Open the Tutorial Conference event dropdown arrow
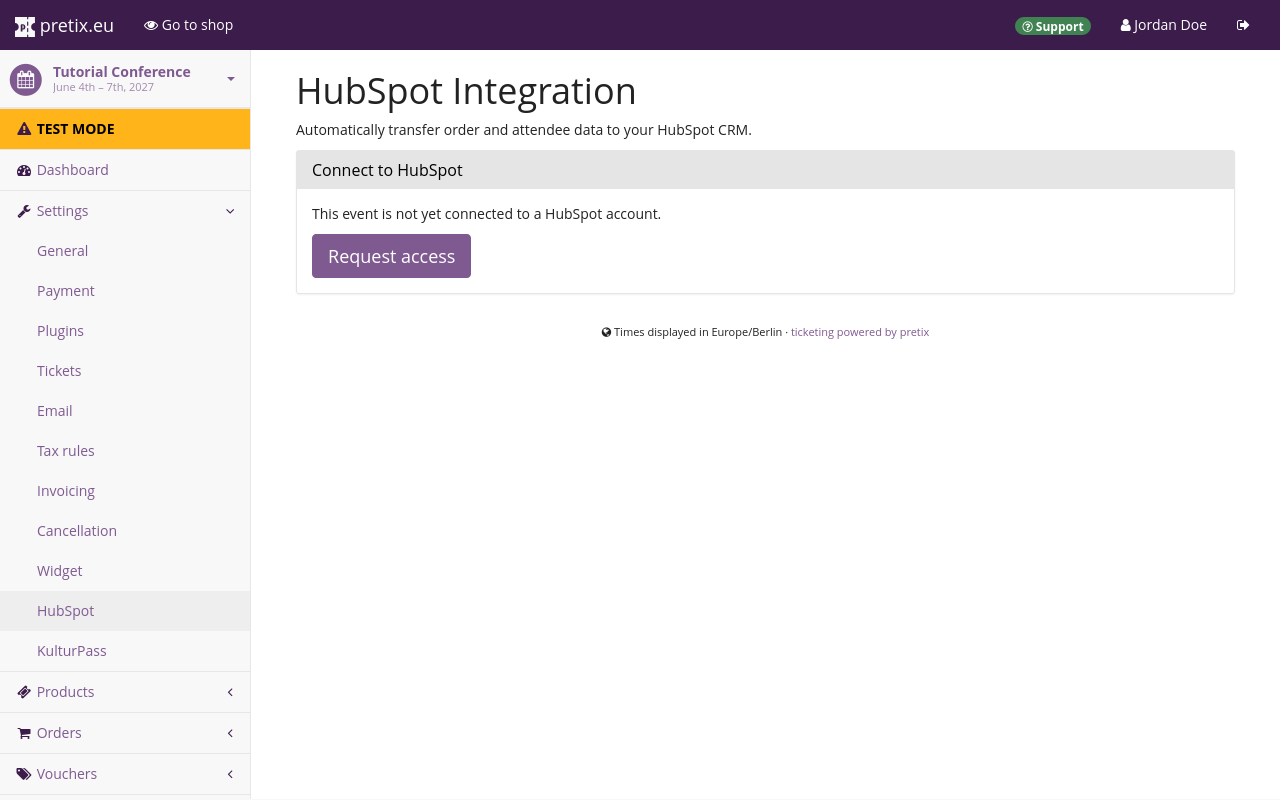 (x=231, y=79)
